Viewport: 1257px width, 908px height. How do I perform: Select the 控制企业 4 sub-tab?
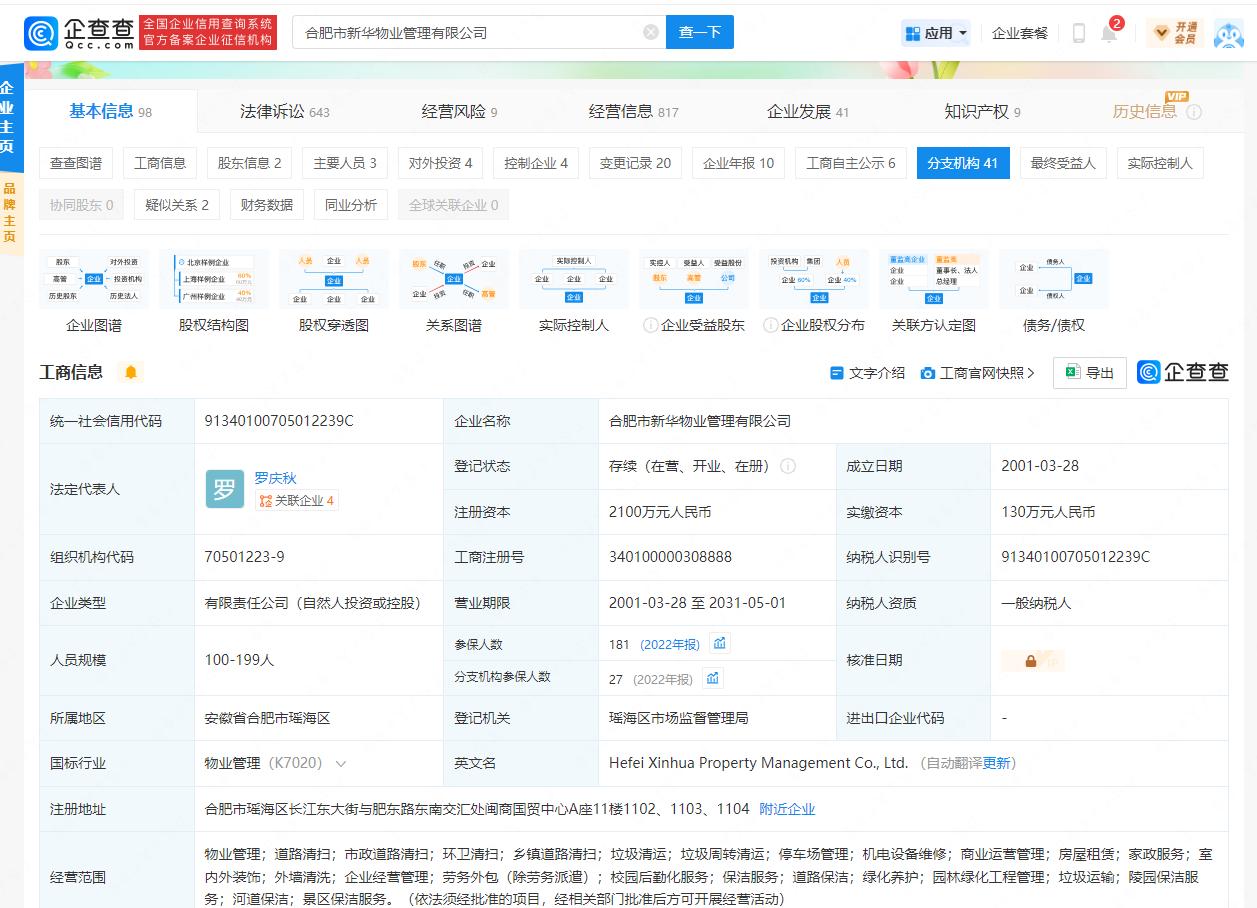536,163
